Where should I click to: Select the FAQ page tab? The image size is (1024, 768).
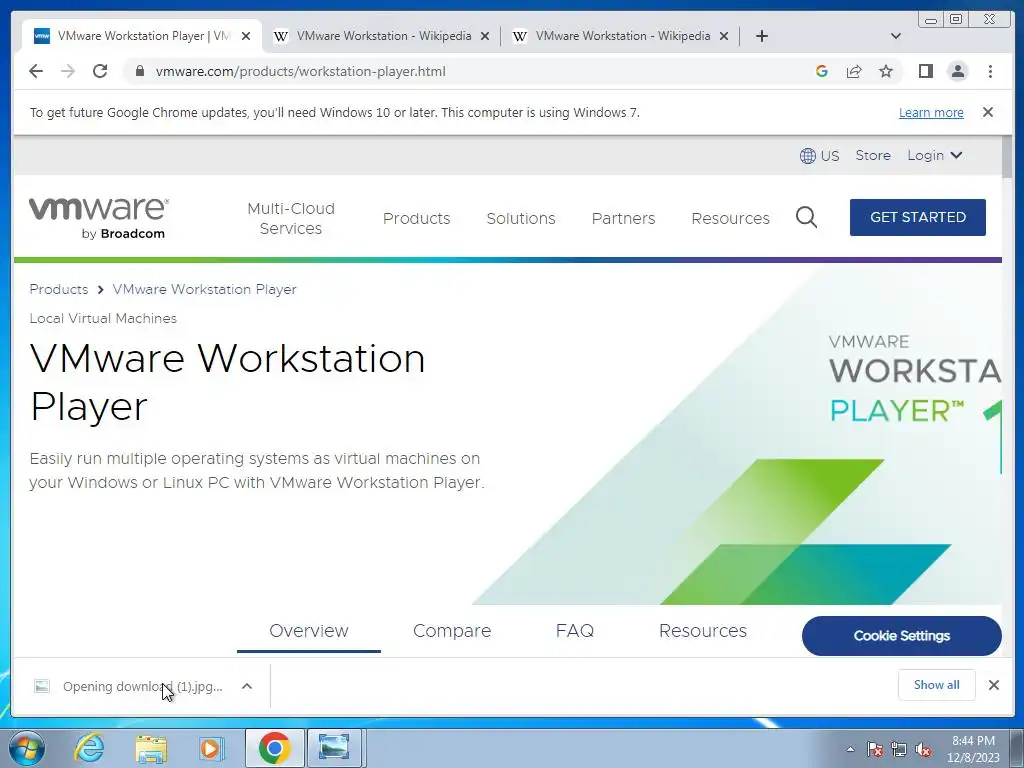click(x=575, y=631)
